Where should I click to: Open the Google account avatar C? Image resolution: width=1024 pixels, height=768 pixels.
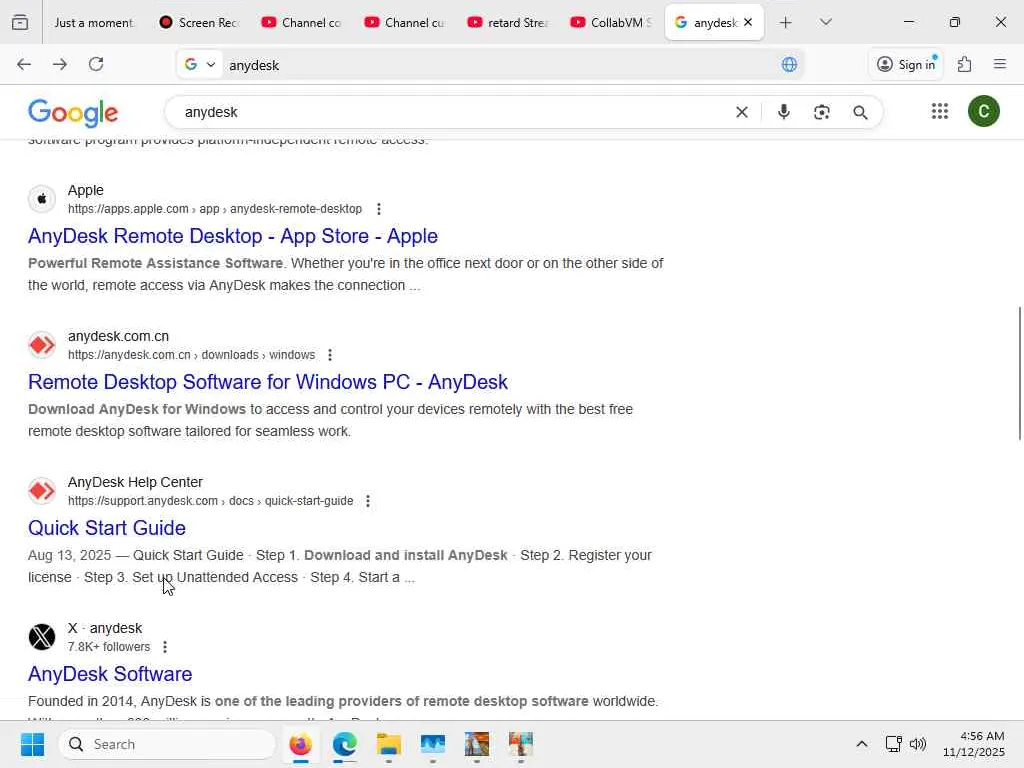click(984, 112)
